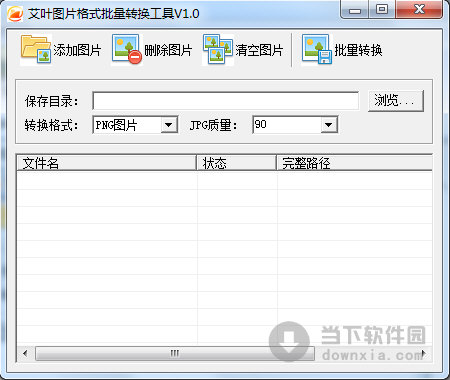Click the scrollbar right arrow
This screenshot has height=380, width=450.
click(424, 353)
